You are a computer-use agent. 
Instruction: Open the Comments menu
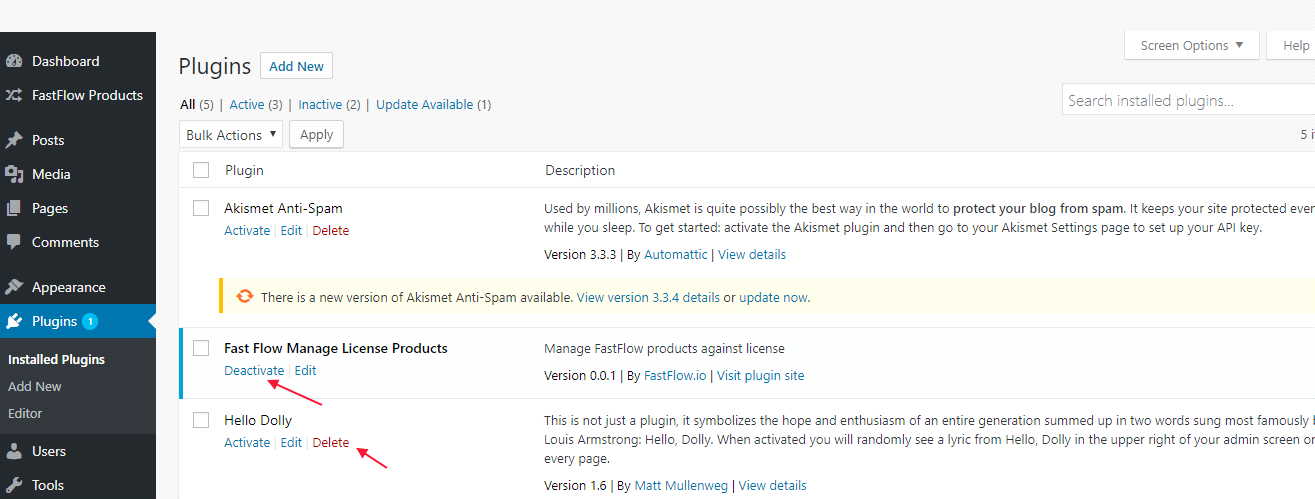[65, 242]
